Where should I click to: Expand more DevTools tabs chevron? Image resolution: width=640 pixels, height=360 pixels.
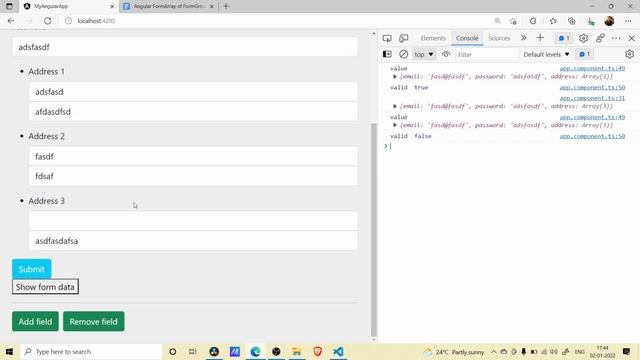click(x=524, y=38)
